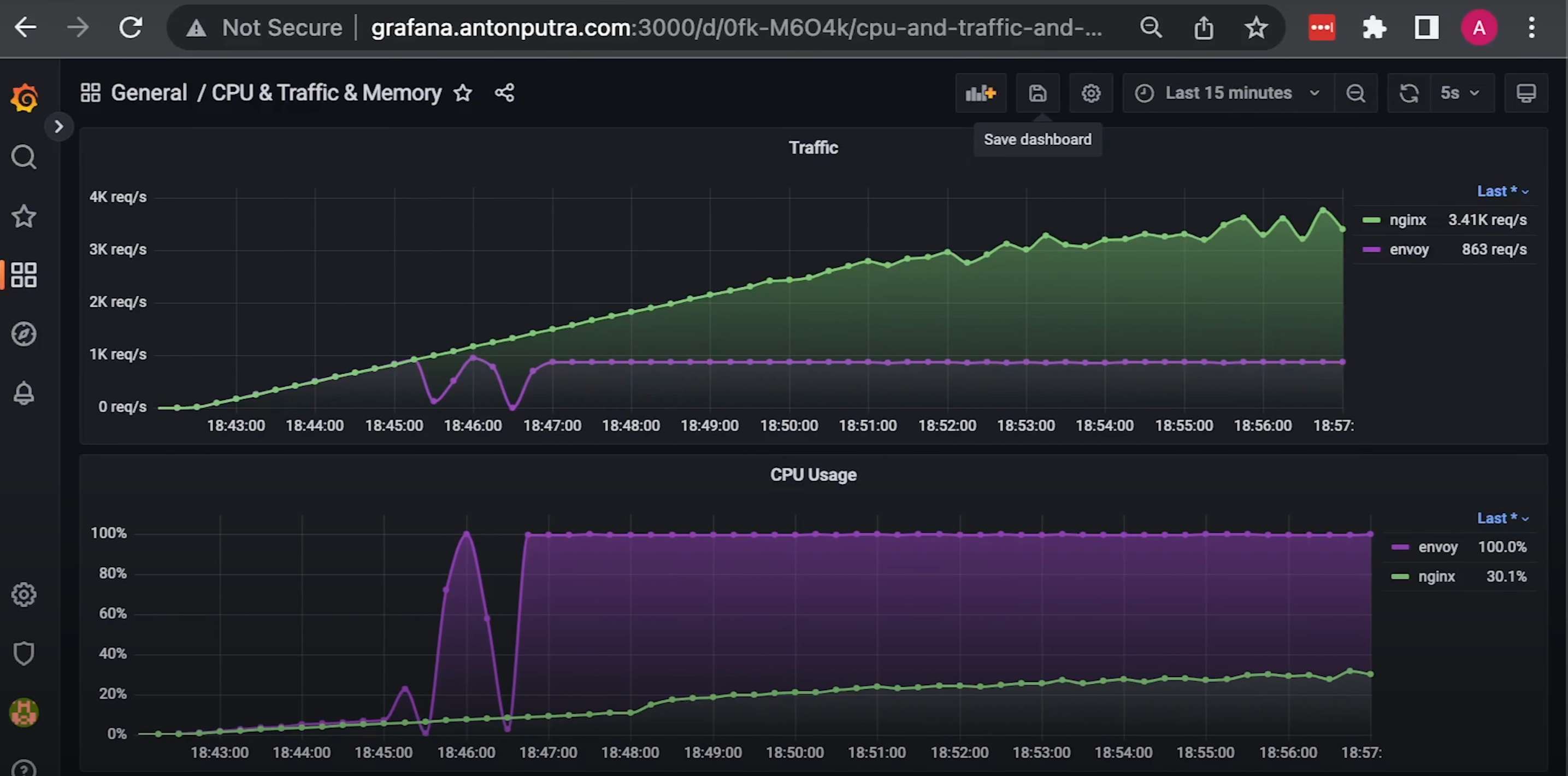The image size is (1568, 776).
Task: Share the dashboard via share icon
Action: 504,93
